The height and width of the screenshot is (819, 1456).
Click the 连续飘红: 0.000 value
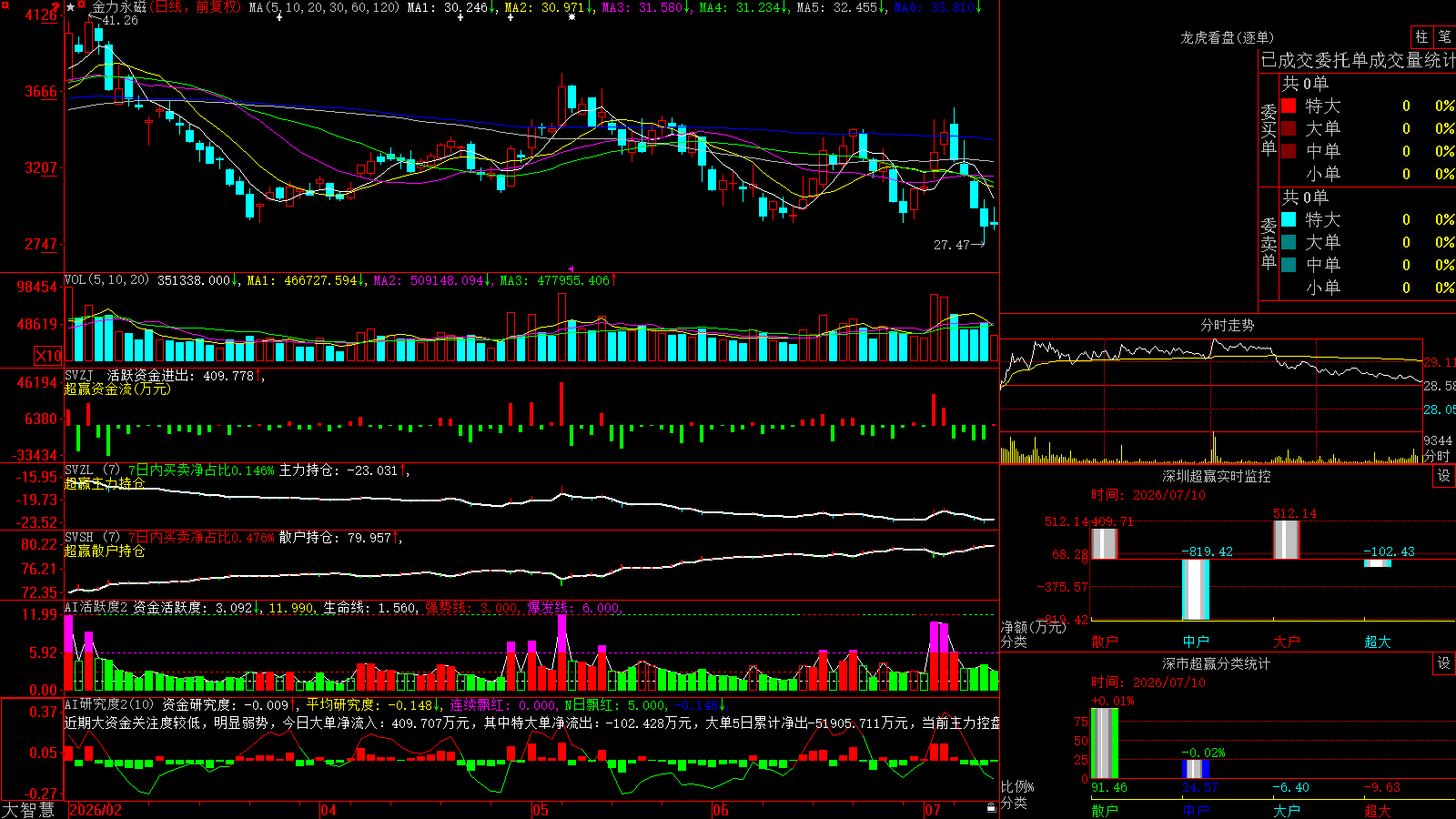pyautogui.click(x=503, y=704)
